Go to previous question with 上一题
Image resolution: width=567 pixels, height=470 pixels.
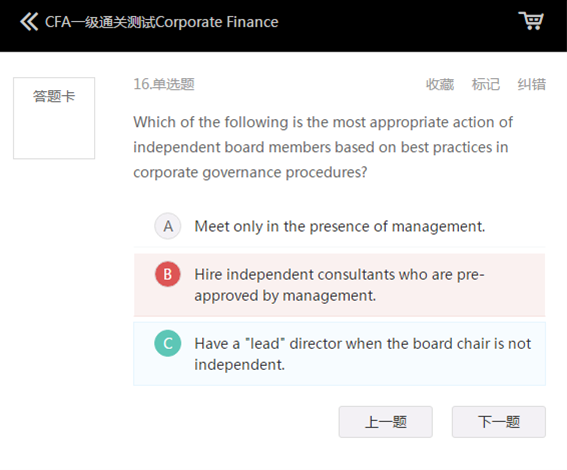point(385,422)
